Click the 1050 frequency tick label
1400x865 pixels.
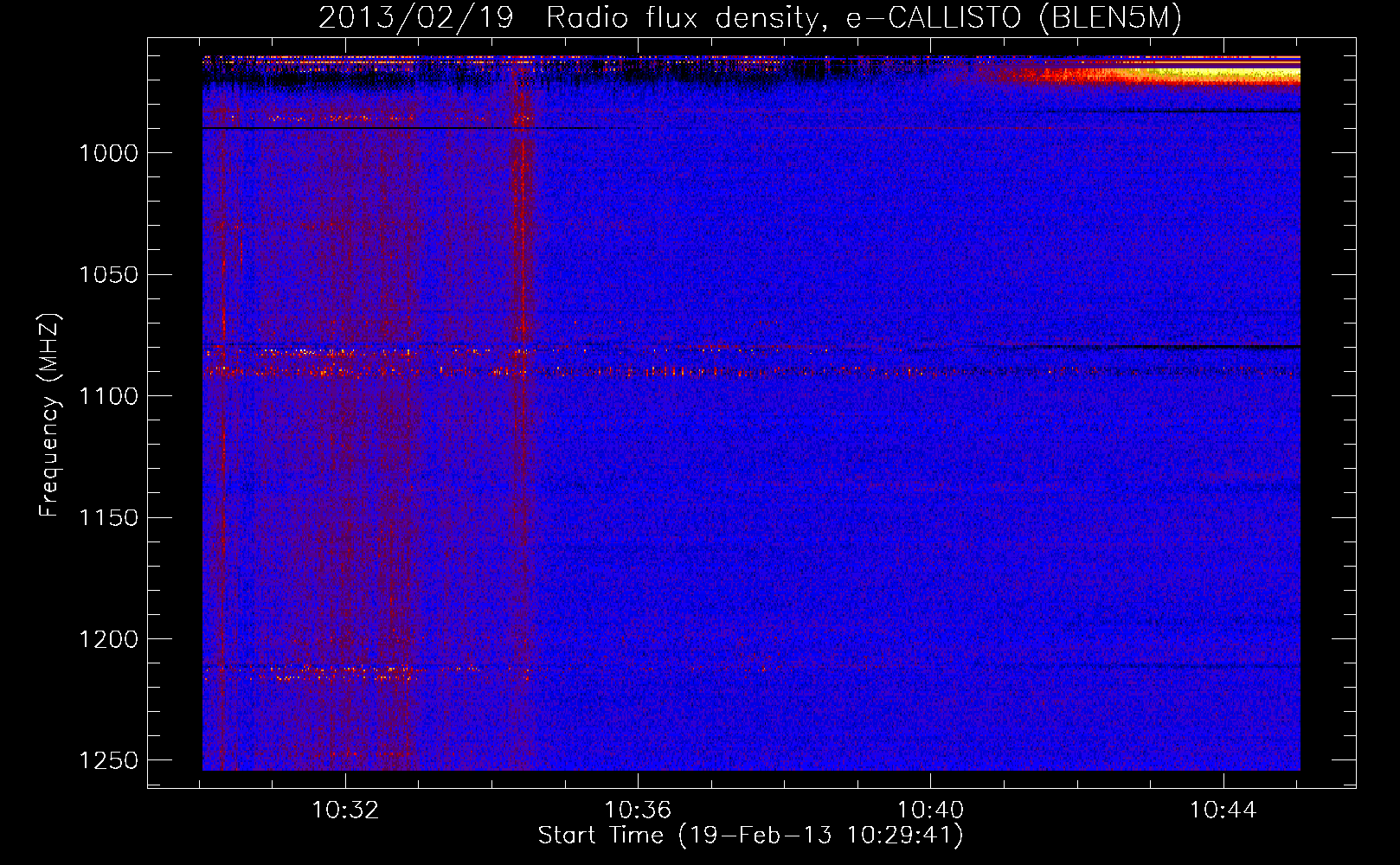(108, 275)
